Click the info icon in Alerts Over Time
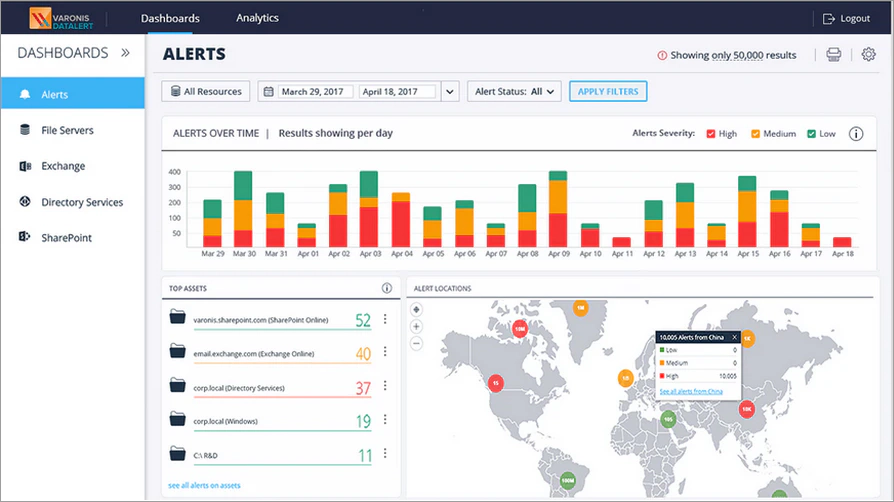 [x=856, y=133]
